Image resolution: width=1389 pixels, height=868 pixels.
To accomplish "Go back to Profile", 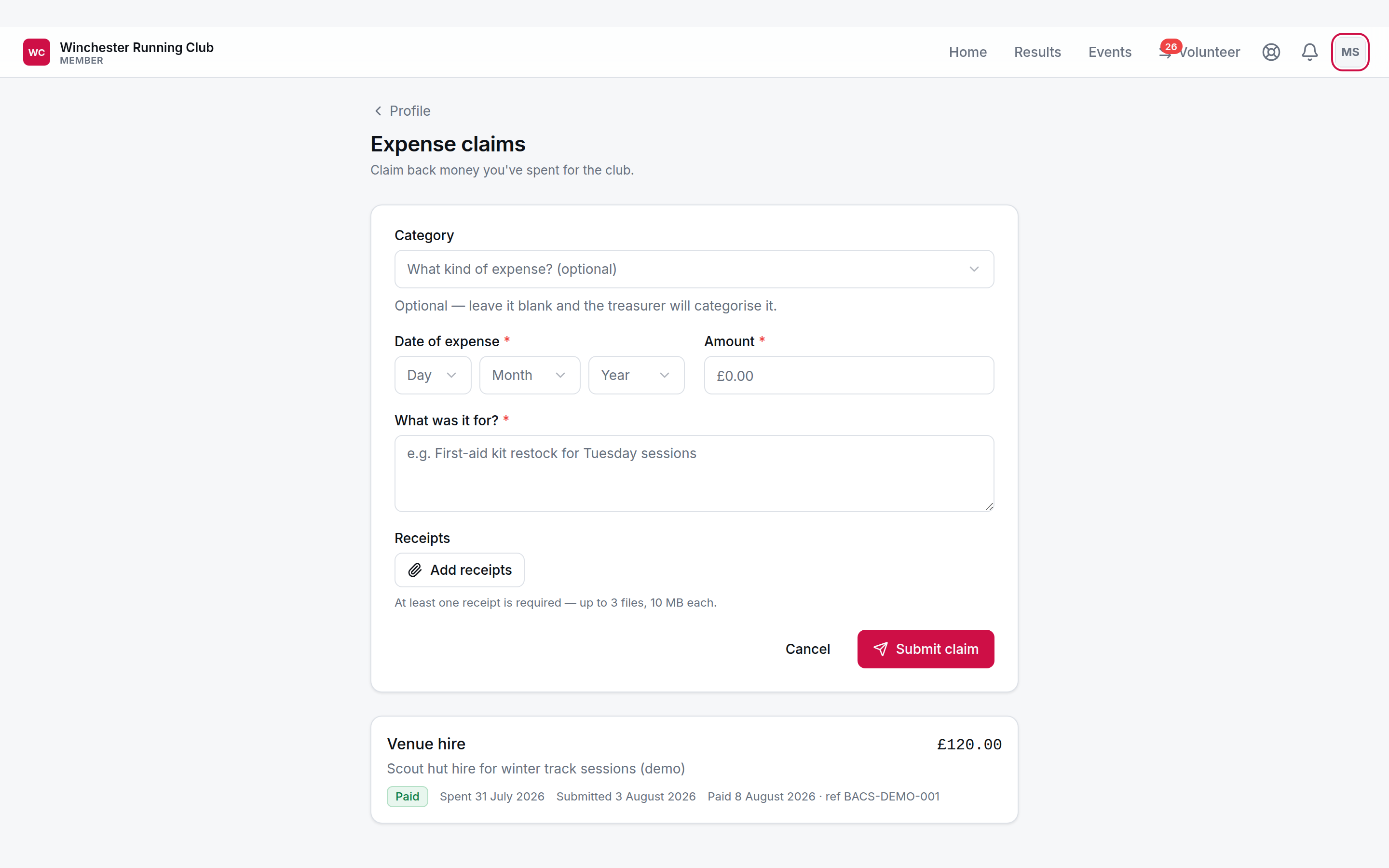I will (x=401, y=111).
